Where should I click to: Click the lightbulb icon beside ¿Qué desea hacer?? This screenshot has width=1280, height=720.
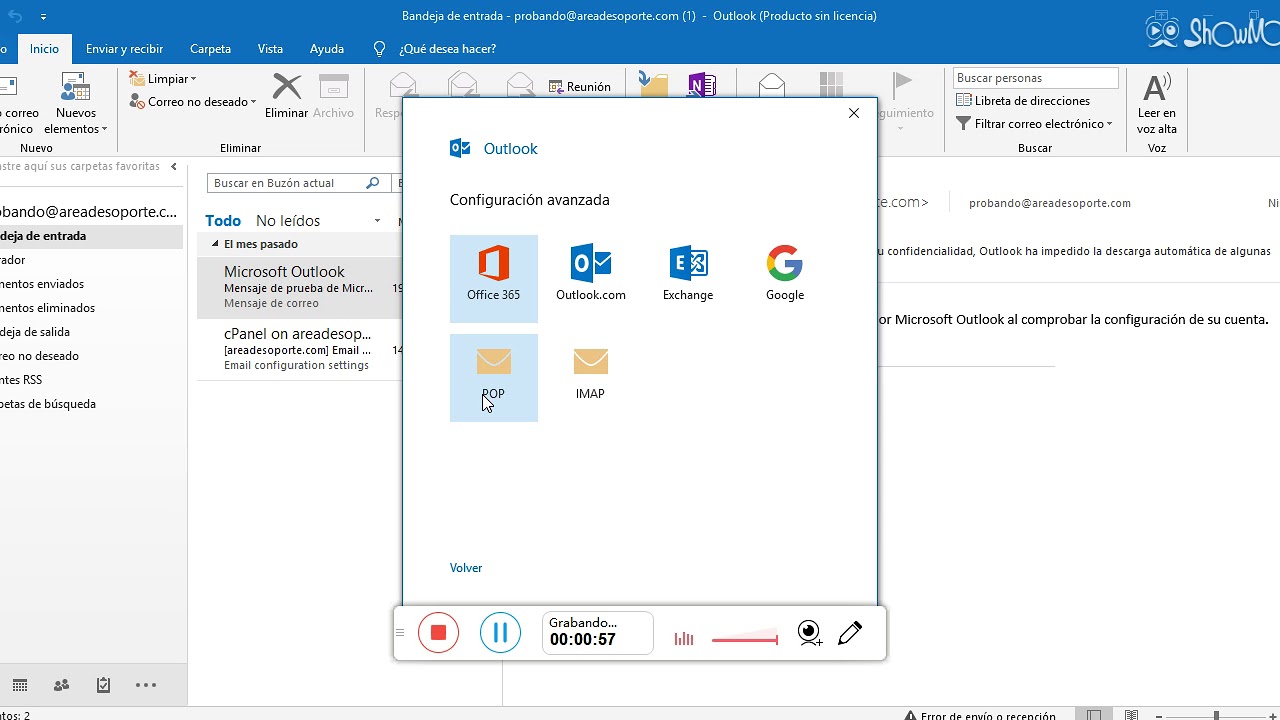point(379,48)
